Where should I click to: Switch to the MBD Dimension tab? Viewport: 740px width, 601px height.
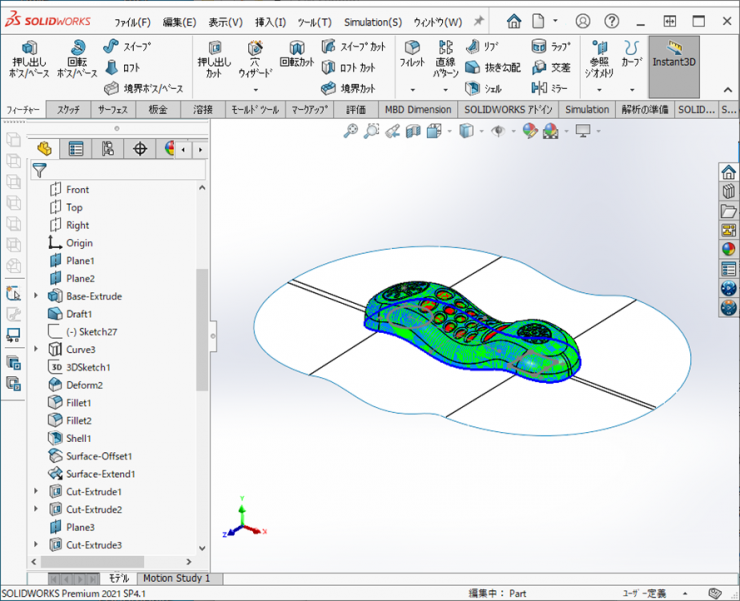click(416, 109)
